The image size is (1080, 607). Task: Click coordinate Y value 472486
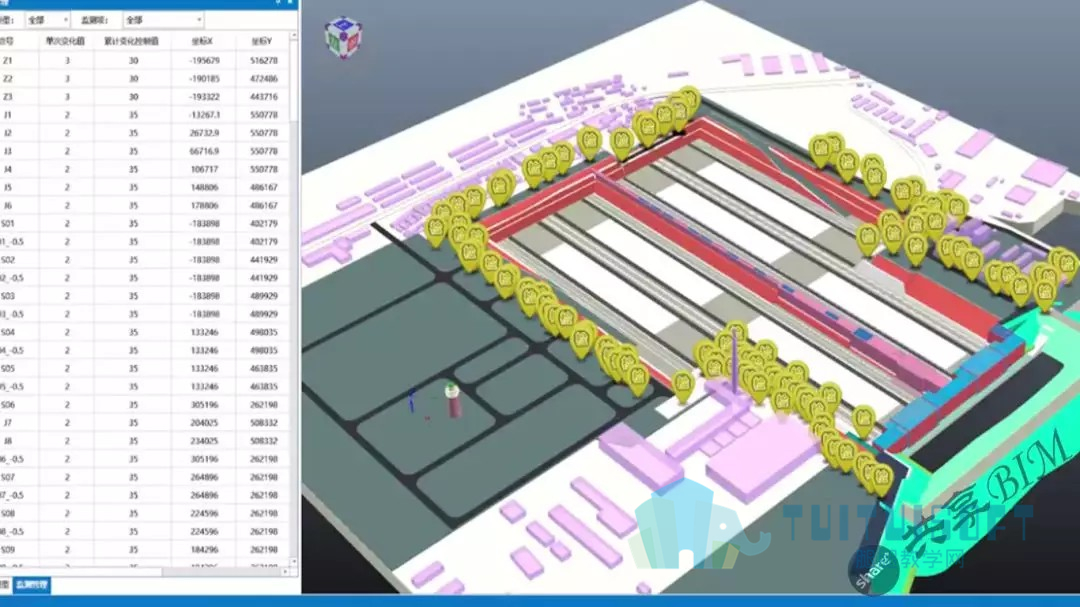[264, 79]
